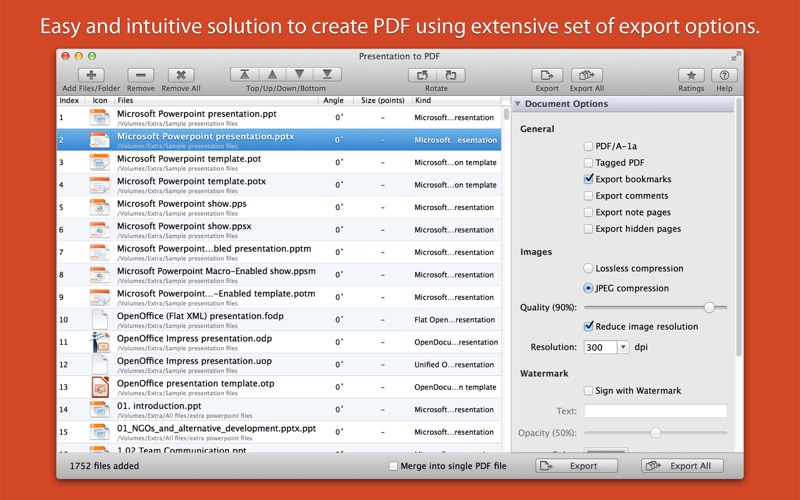Select 01_NGOs_and_alternative_development.pptx.ppt file
This screenshot has width=800, height=500.
279,432
